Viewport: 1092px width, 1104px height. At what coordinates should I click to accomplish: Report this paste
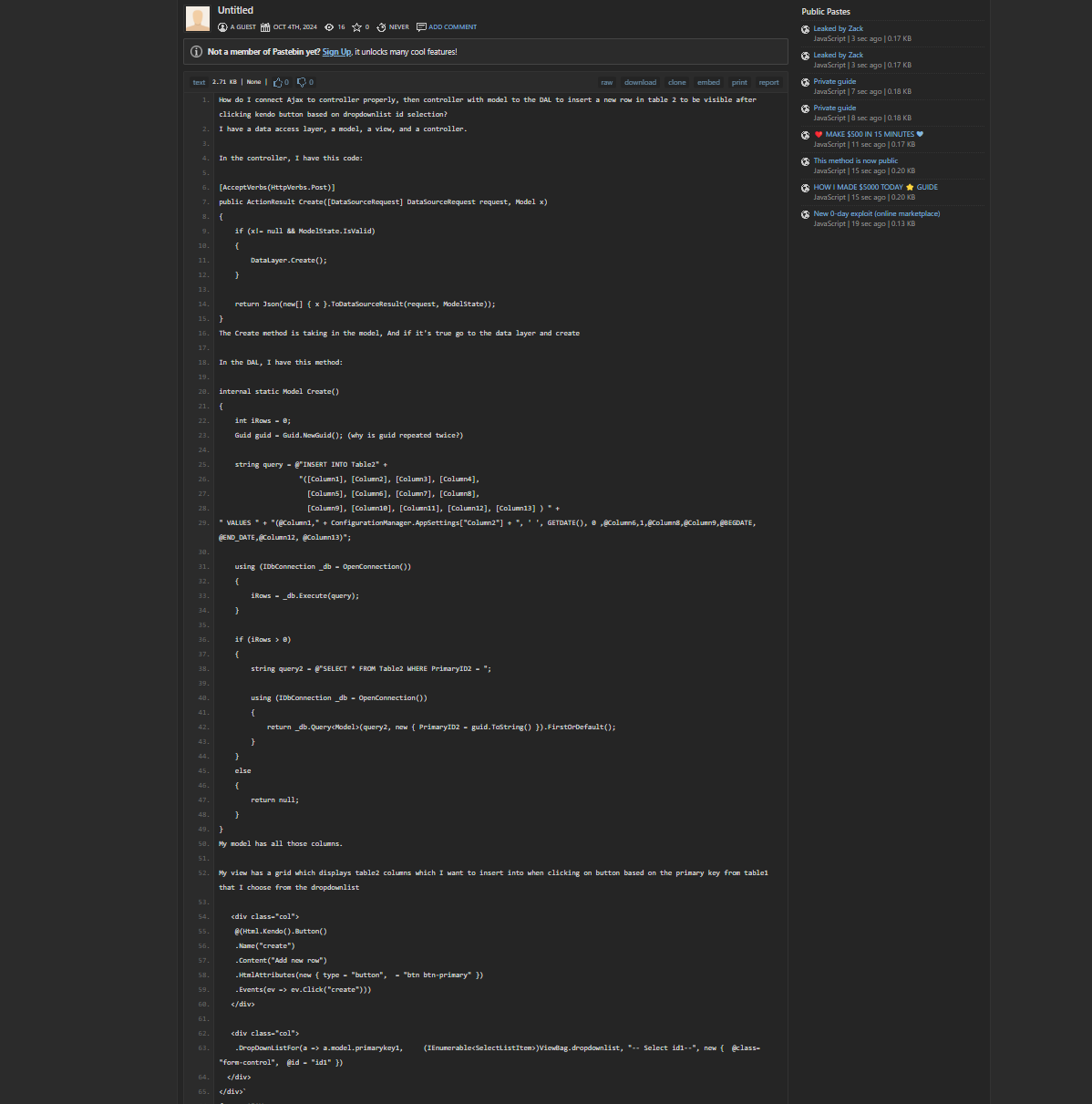[769, 82]
